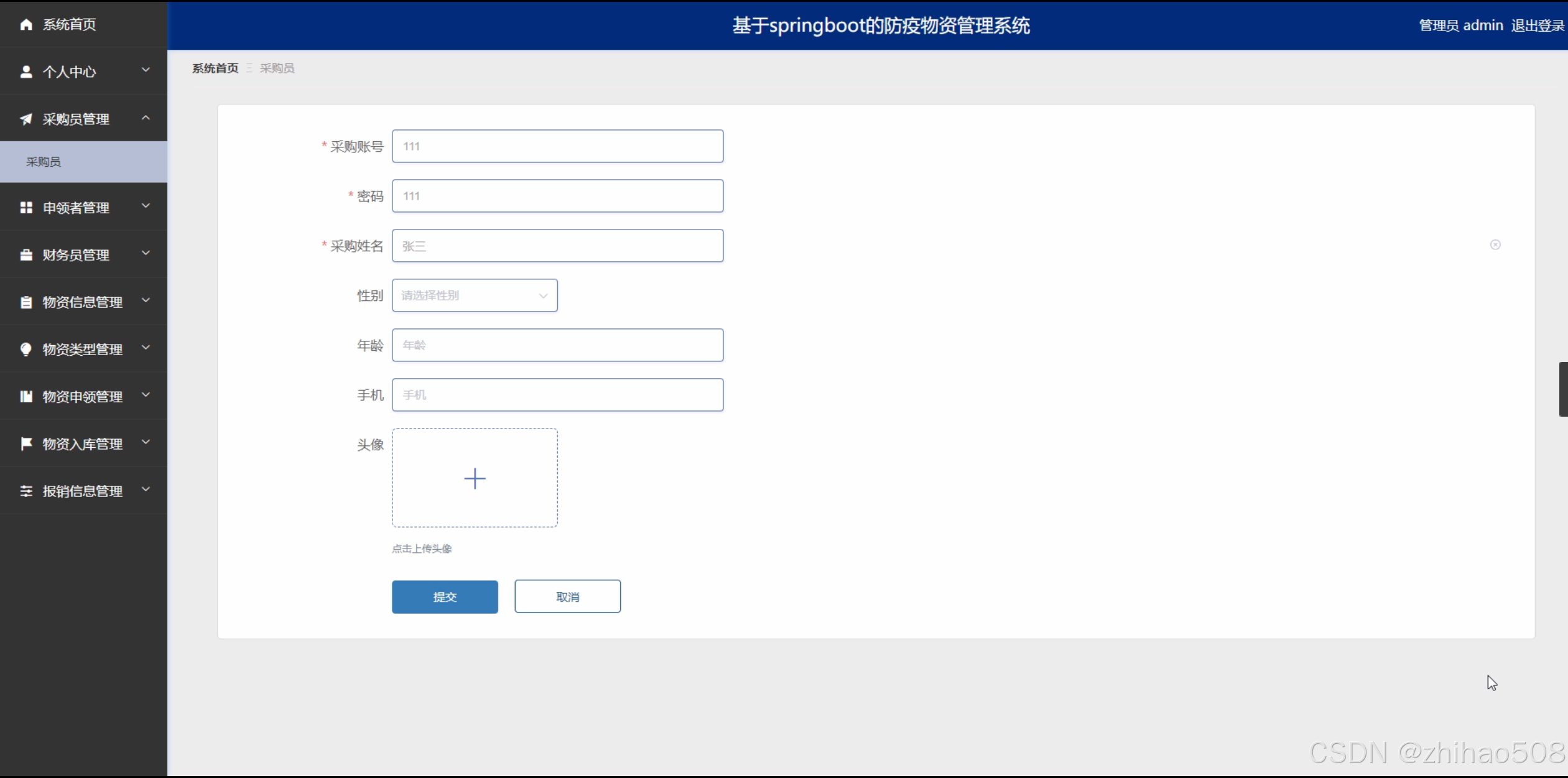Screen dimensions: 1568x778
Task: Click the 退出登录 logout link
Action: coord(1537,25)
